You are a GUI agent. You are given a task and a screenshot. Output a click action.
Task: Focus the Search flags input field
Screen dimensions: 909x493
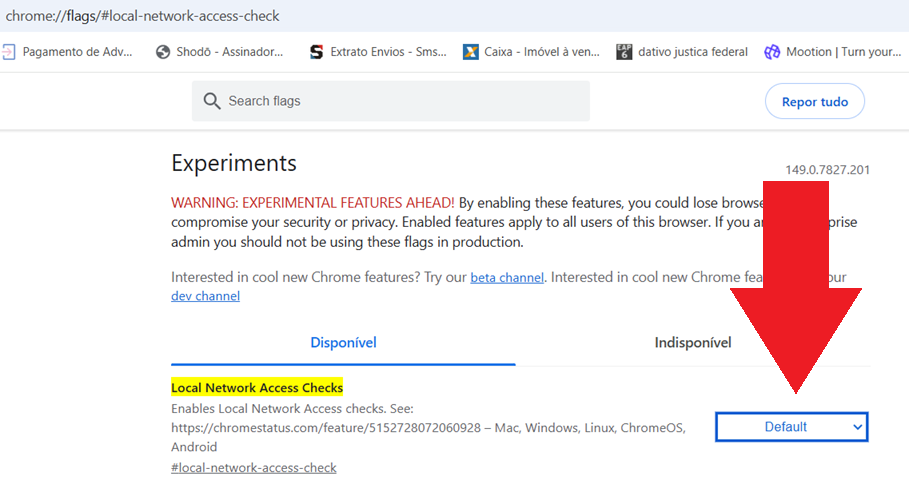coord(391,101)
